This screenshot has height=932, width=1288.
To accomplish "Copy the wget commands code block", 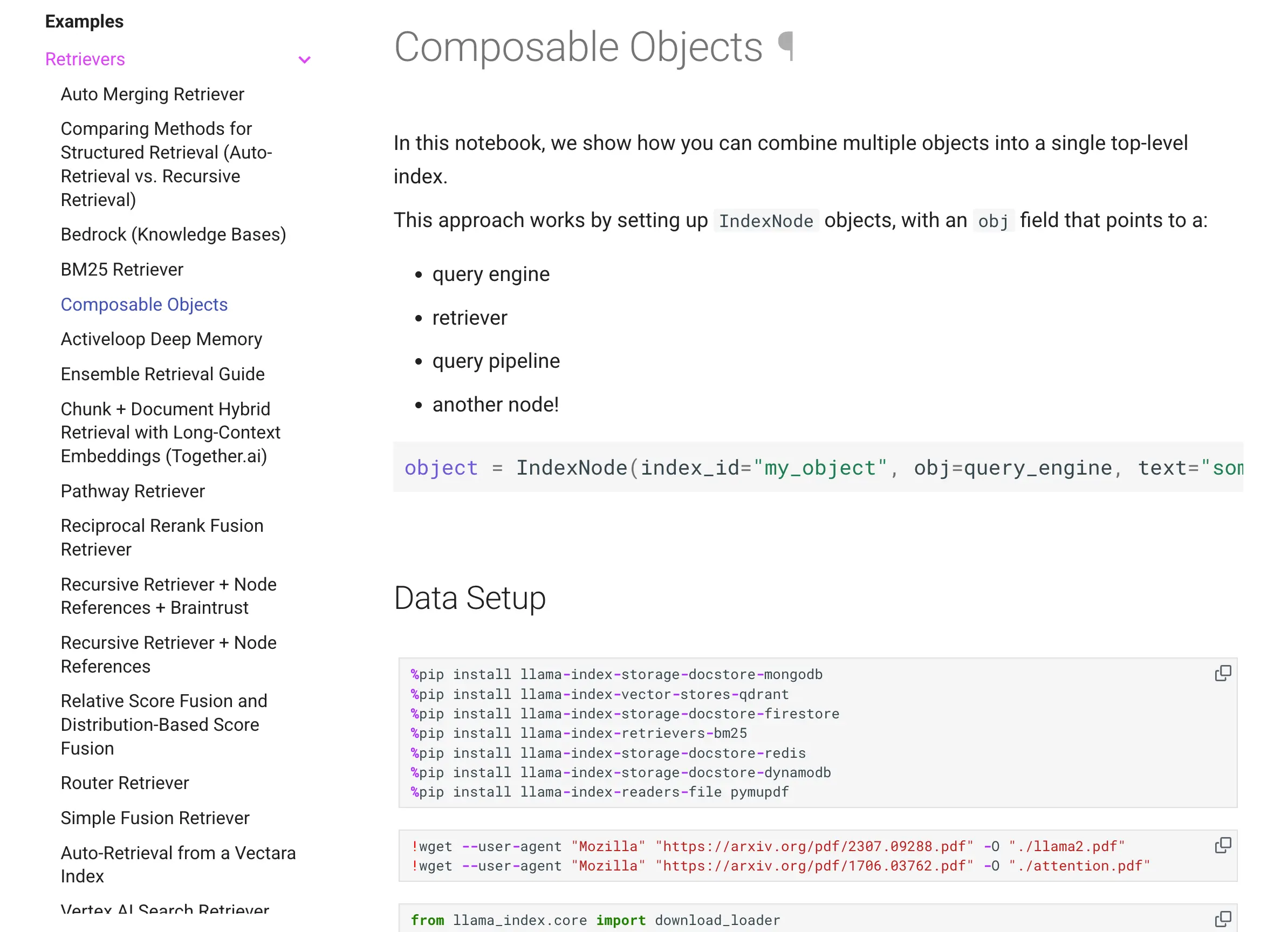I will 1222,846.
